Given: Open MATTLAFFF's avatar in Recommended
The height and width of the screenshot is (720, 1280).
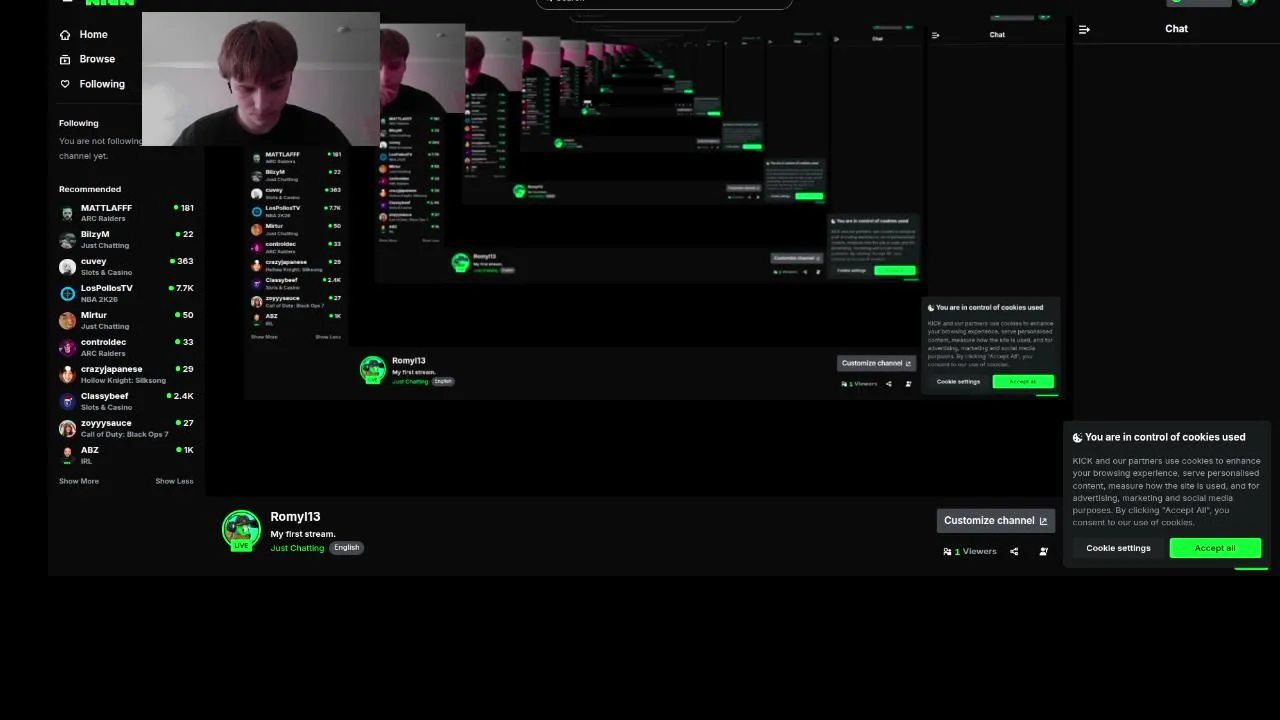Looking at the screenshot, I should pyautogui.click(x=67, y=213).
